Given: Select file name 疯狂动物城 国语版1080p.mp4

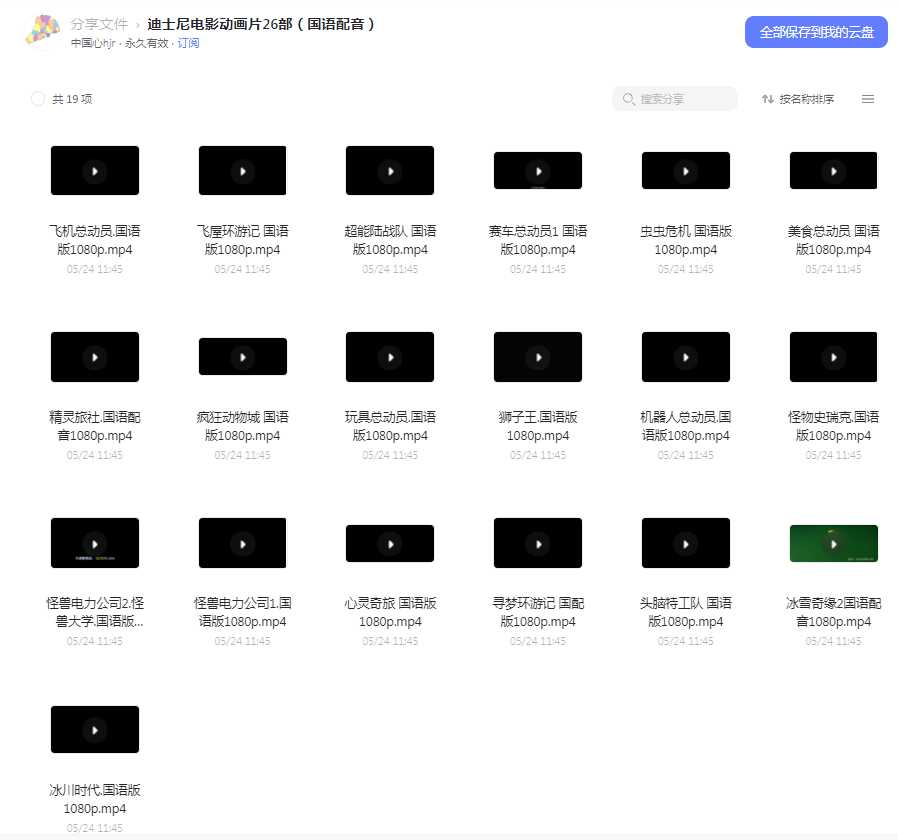Looking at the screenshot, I should (x=242, y=426).
